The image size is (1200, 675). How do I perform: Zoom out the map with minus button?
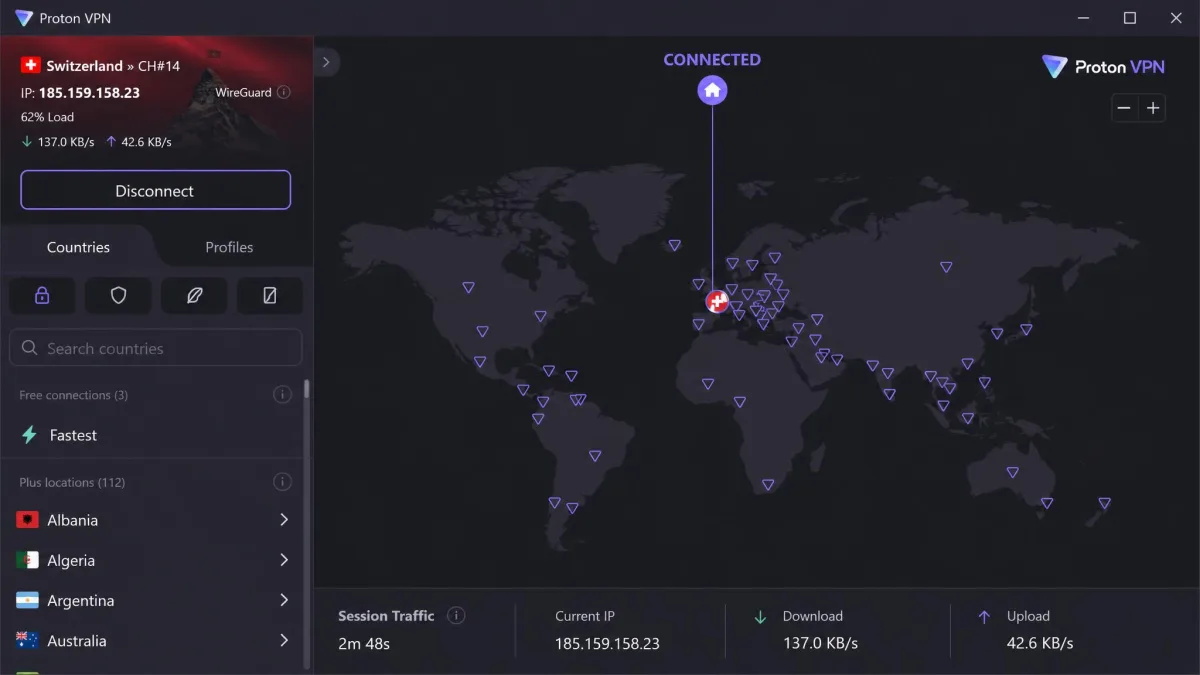[1125, 108]
